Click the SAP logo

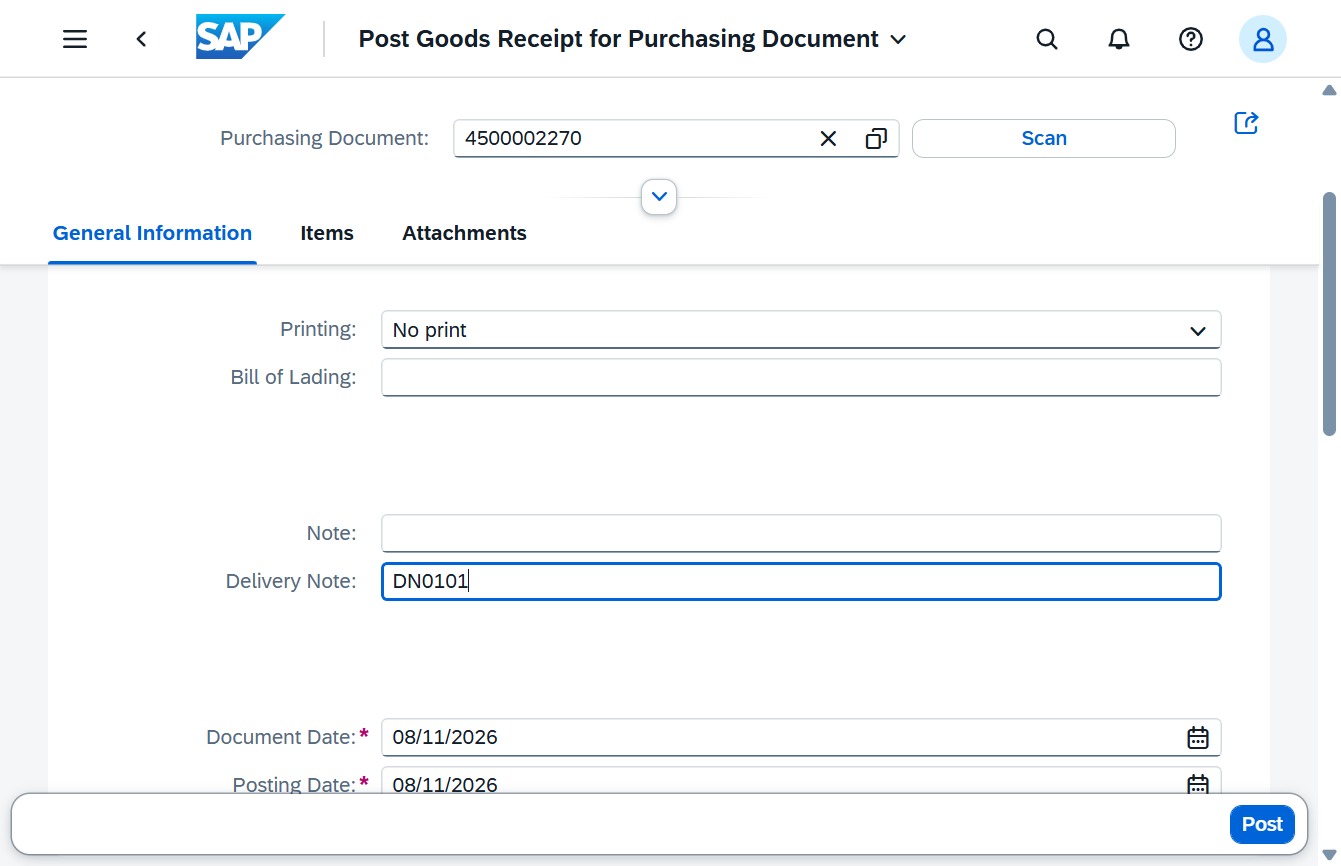pyautogui.click(x=240, y=37)
